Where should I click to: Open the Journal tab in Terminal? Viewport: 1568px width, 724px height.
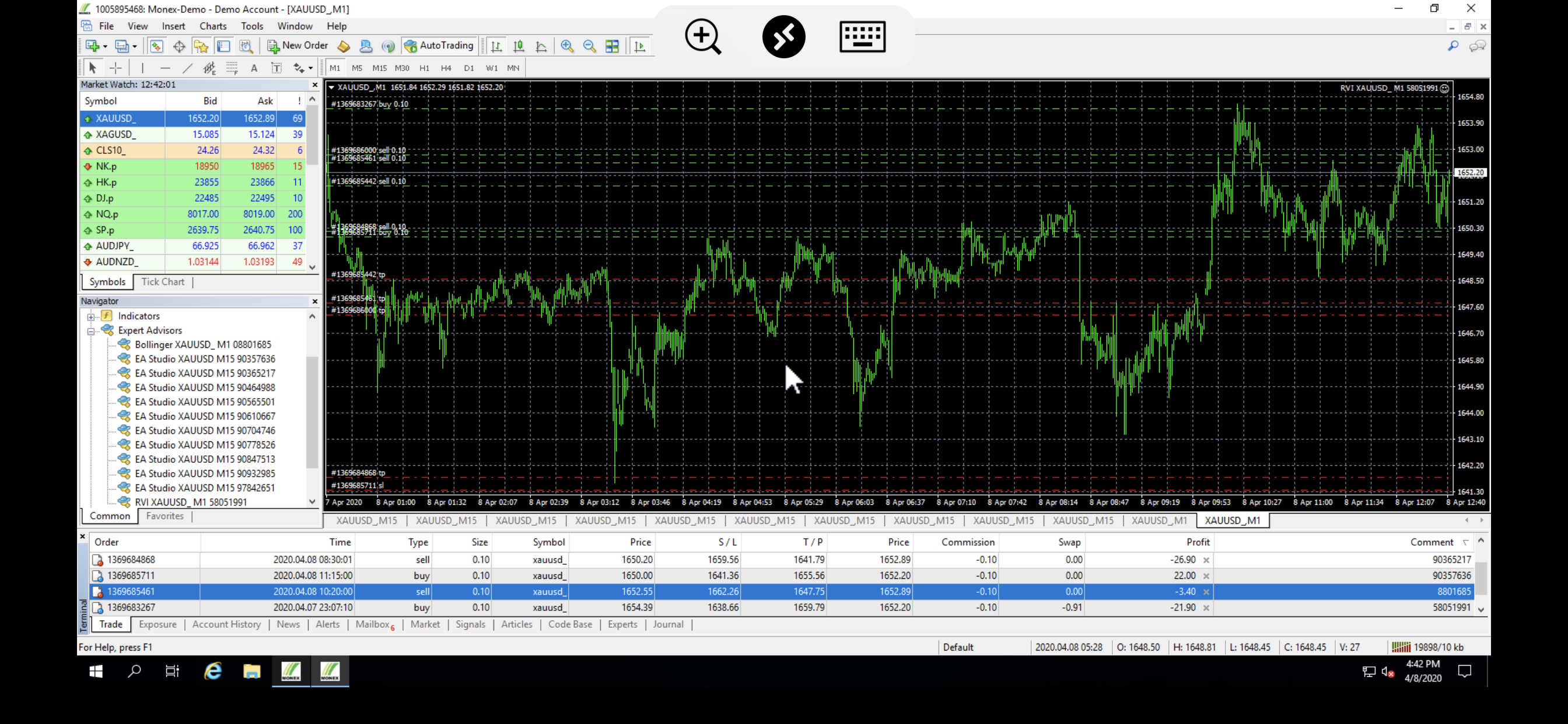tap(668, 624)
